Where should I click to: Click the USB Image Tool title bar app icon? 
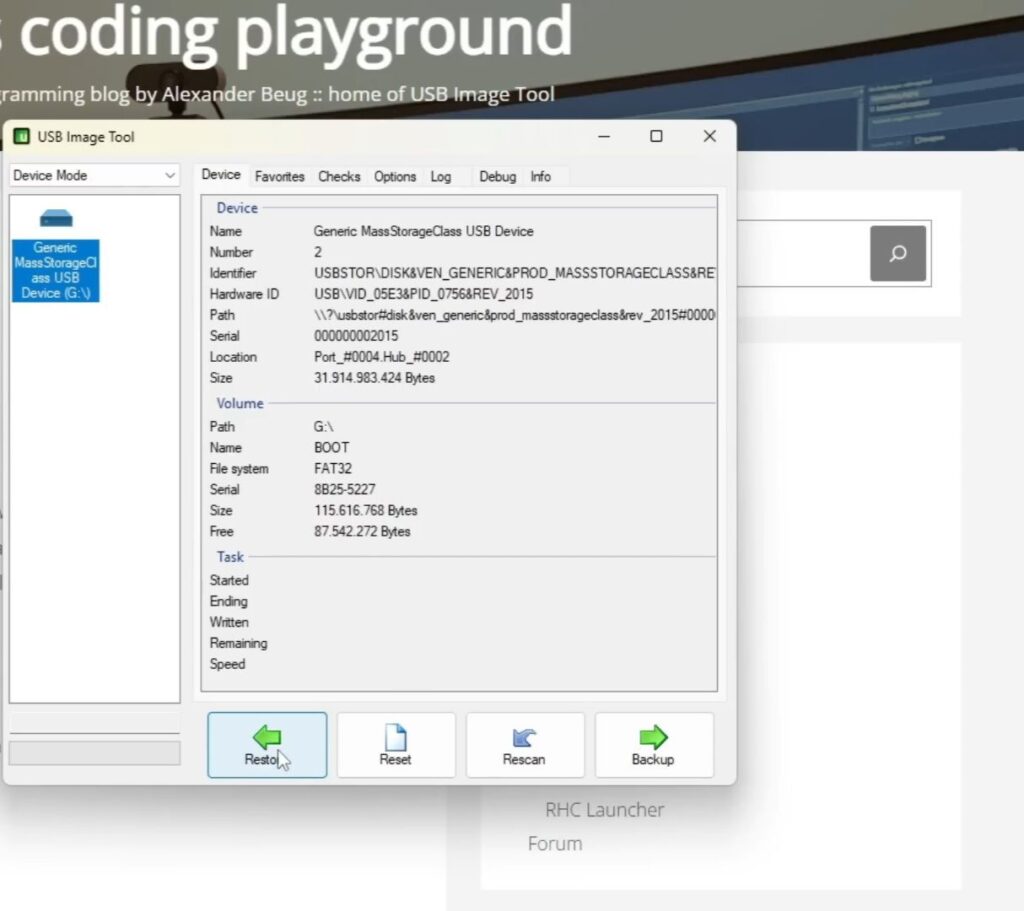[22, 136]
